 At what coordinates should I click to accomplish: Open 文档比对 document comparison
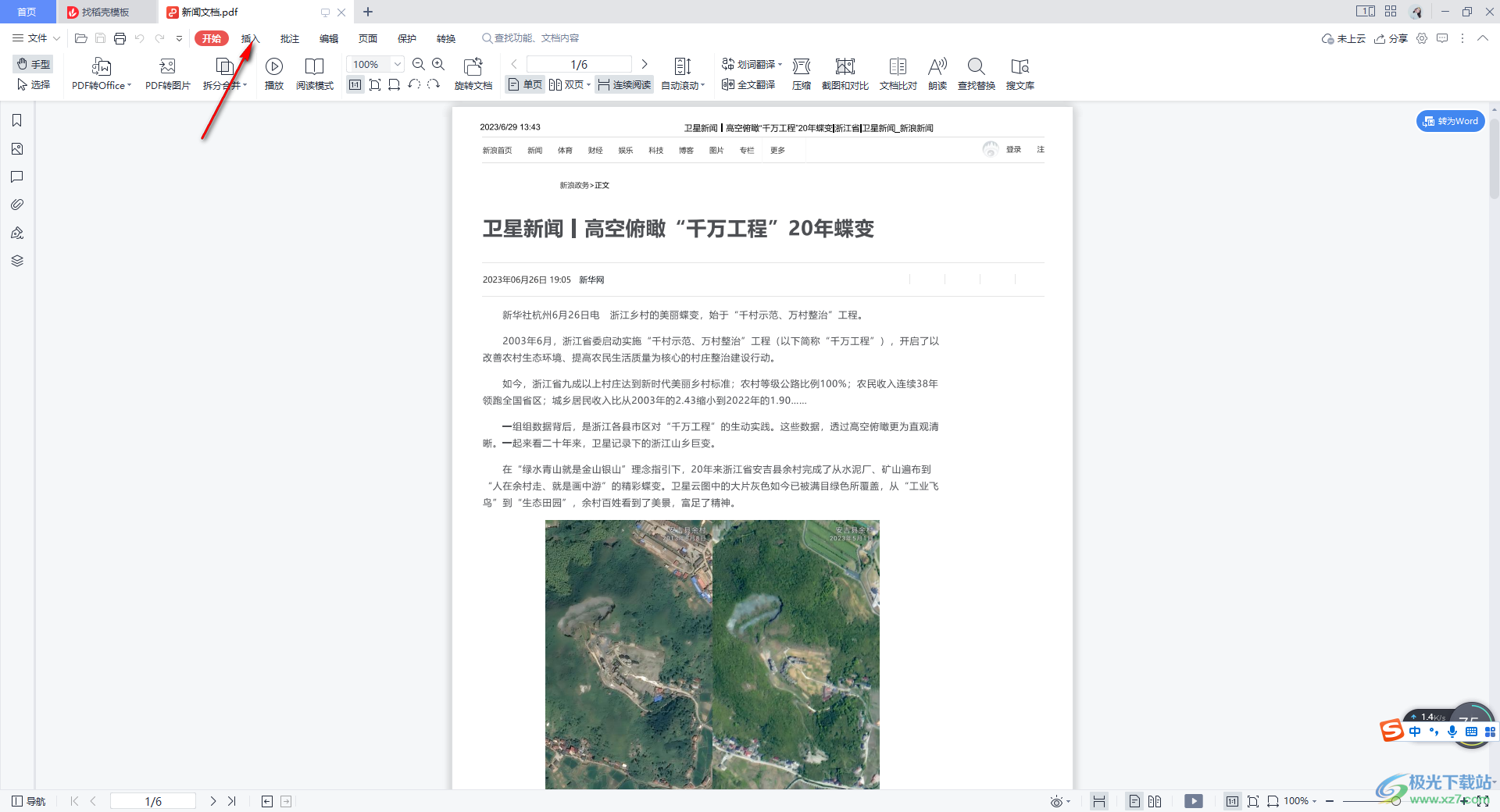coord(898,74)
